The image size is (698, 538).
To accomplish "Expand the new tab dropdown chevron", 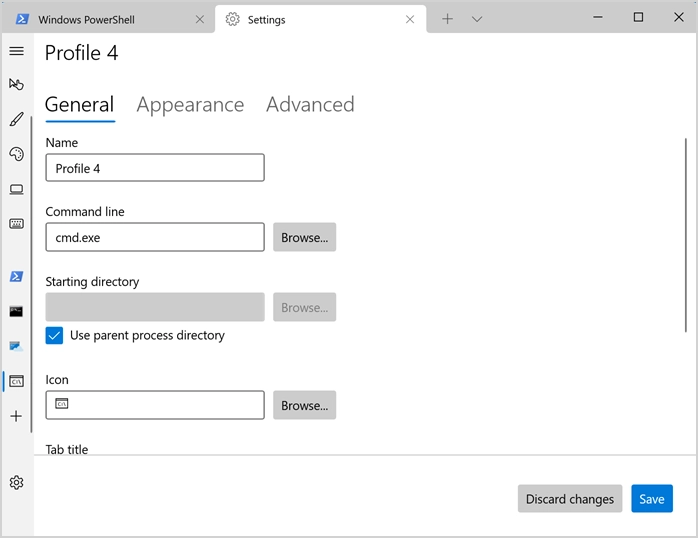I will click(x=477, y=19).
